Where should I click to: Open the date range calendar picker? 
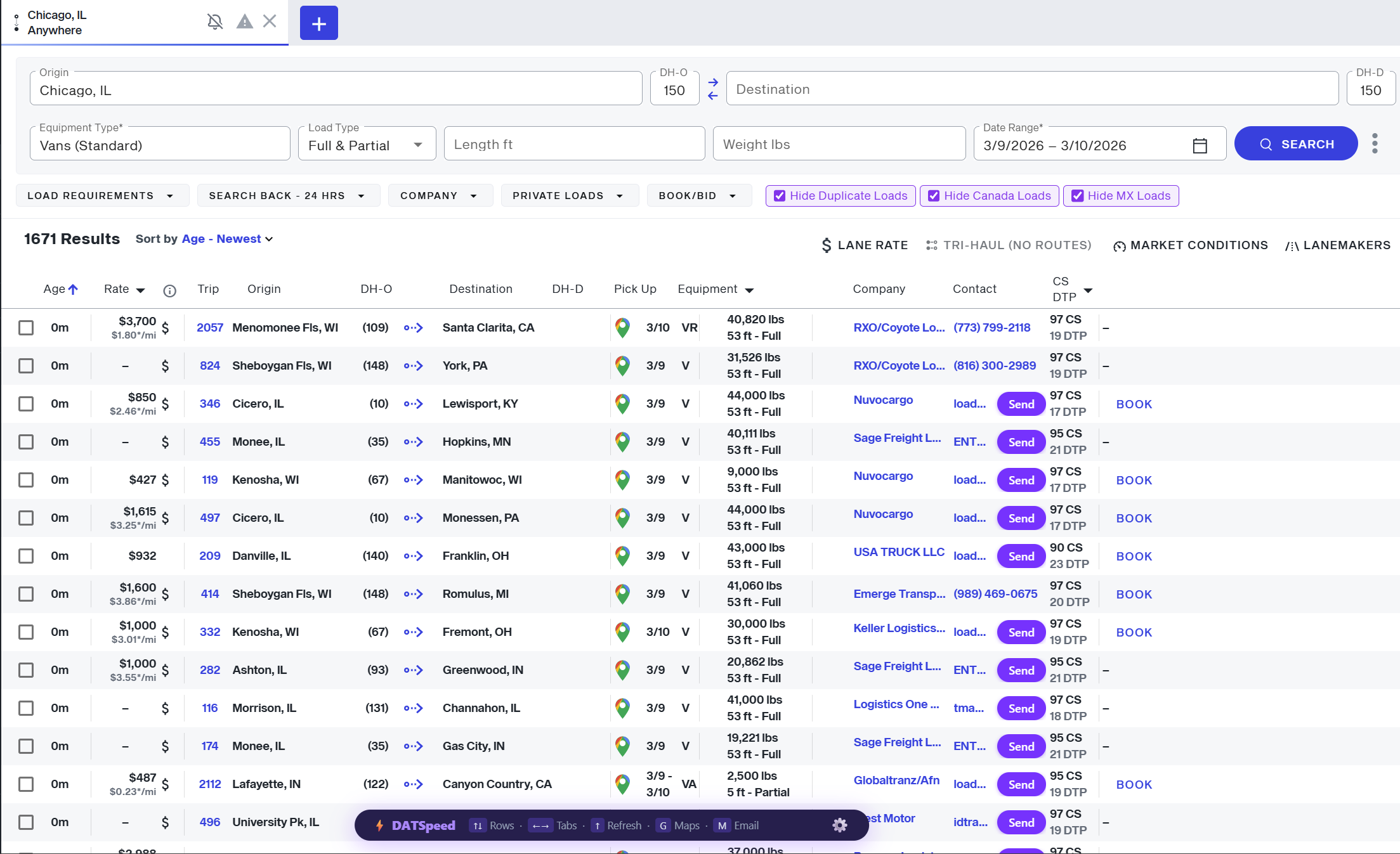point(1200,145)
